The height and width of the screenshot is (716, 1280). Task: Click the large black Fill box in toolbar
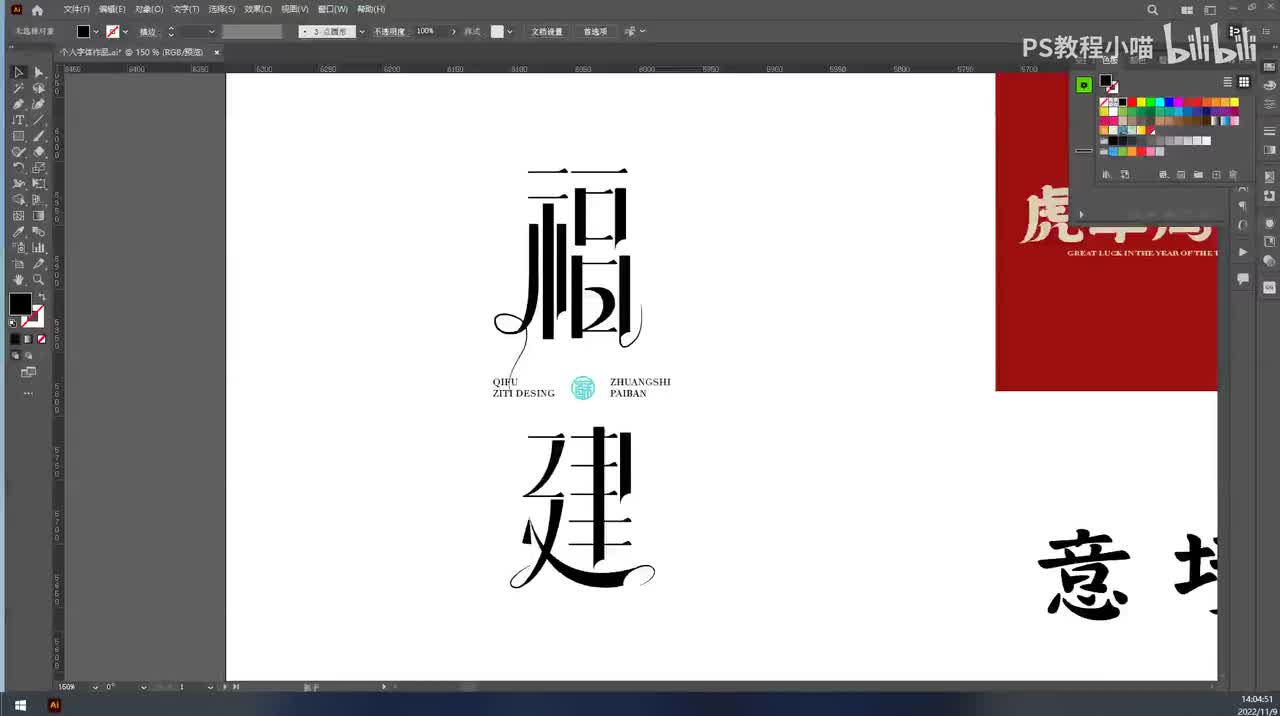point(20,304)
